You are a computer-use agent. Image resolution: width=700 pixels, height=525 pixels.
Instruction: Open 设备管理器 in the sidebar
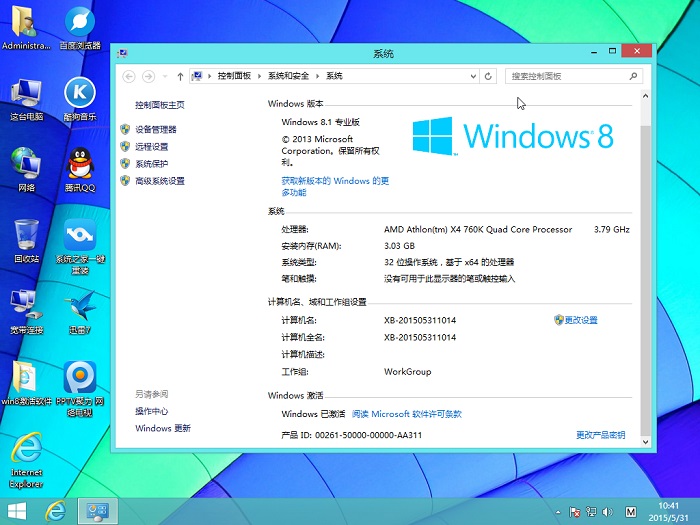156,129
